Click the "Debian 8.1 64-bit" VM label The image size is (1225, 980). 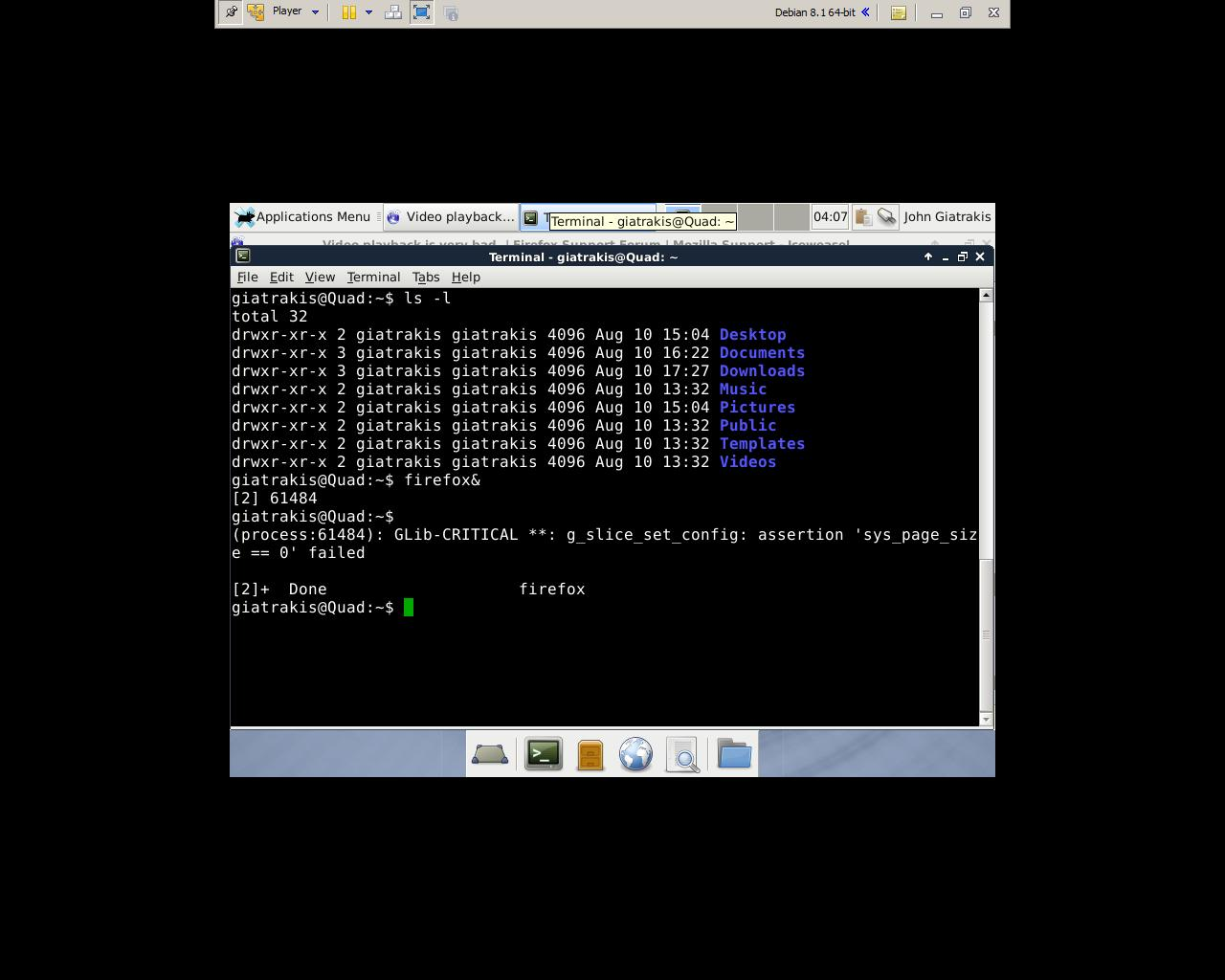click(815, 12)
